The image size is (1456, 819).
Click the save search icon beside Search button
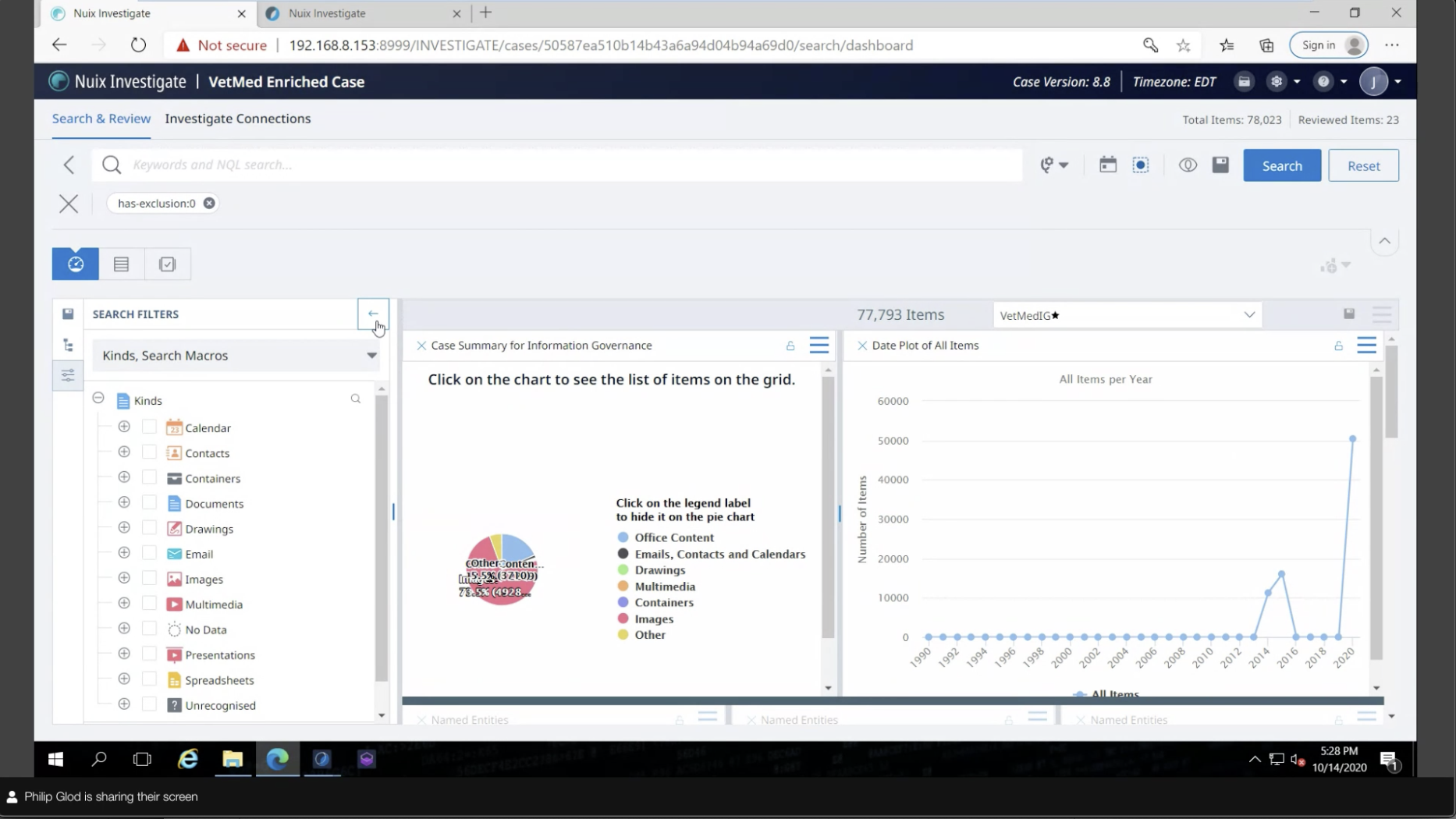point(1220,165)
